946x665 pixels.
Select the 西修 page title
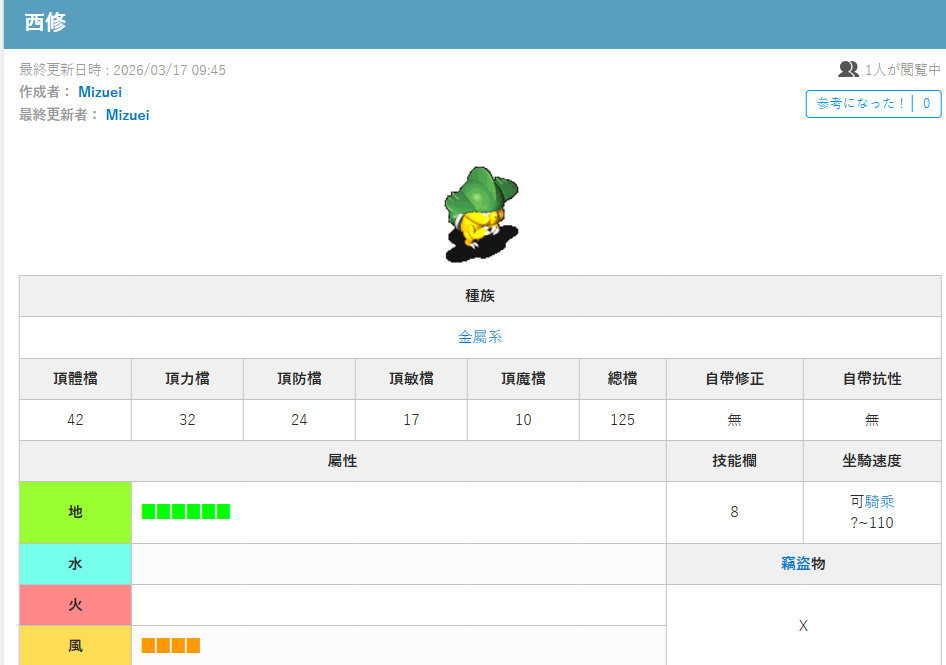click(45, 22)
